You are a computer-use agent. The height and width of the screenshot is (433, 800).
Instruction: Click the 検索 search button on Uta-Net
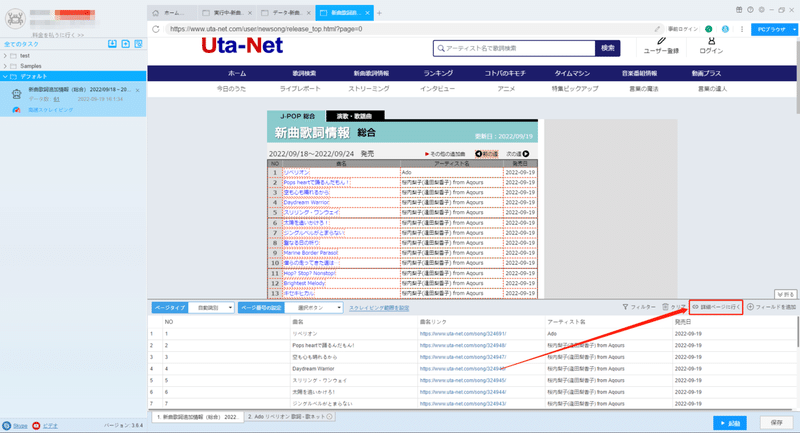tap(608, 48)
